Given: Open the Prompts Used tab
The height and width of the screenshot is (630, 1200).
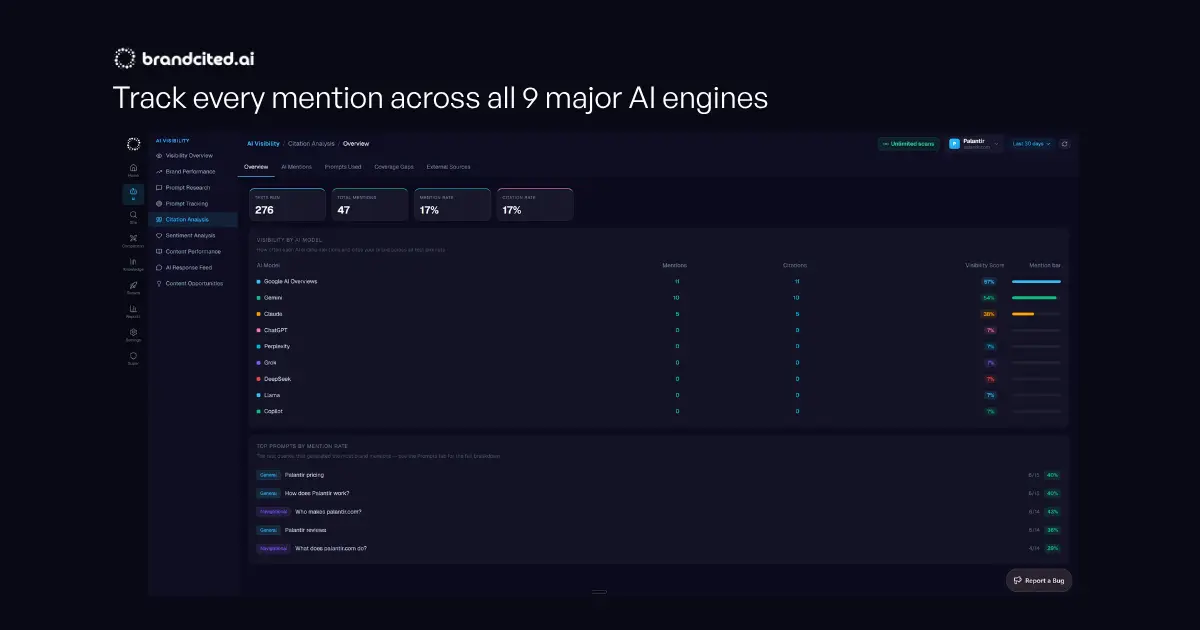Looking at the screenshot, I should pyautogui.click(x=343, y=167).
